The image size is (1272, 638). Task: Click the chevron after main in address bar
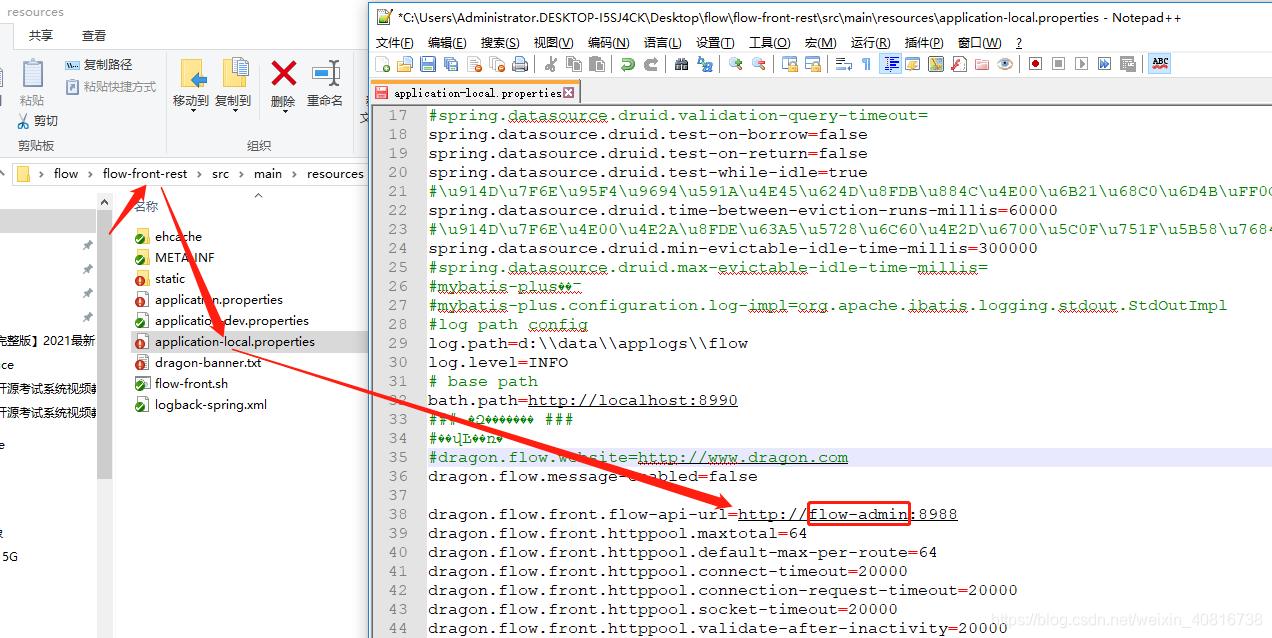295,174
